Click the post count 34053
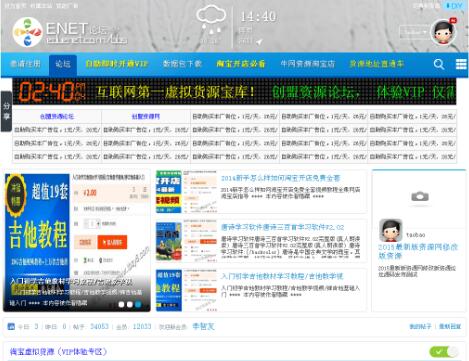Screen dimensions: 469x361 coord(99,326)
